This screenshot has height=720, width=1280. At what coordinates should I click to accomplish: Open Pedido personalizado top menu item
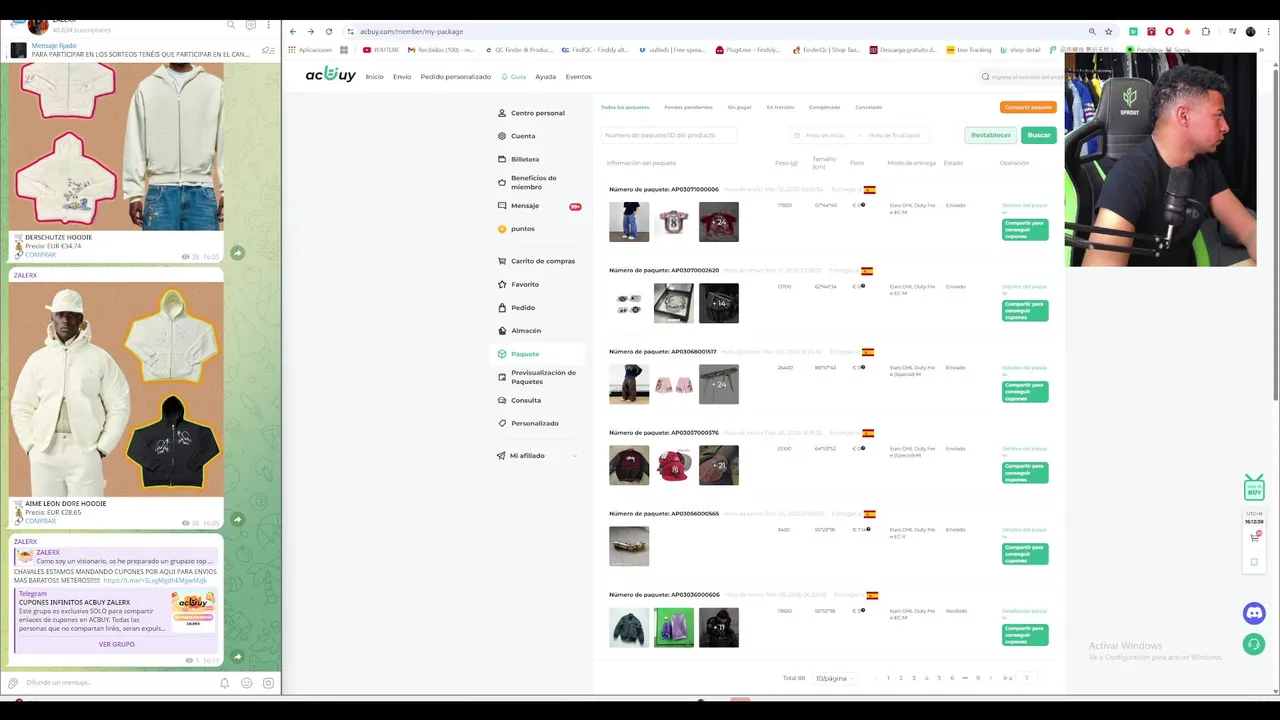click(x=456, y=77)
